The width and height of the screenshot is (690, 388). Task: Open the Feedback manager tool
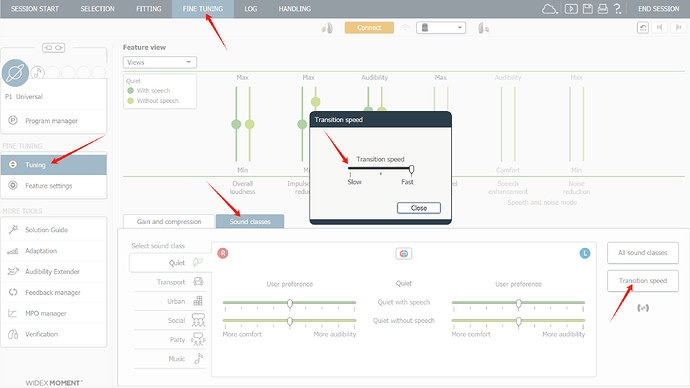click(54, 293)
